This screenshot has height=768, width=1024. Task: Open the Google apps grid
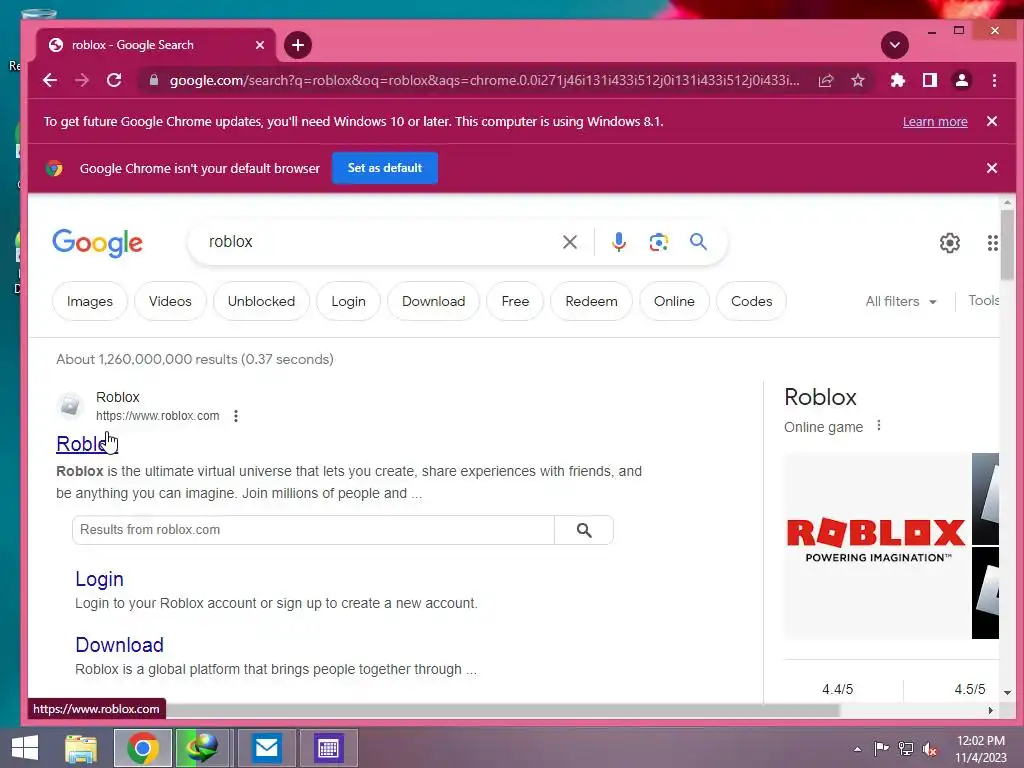(x=992, y=243)
